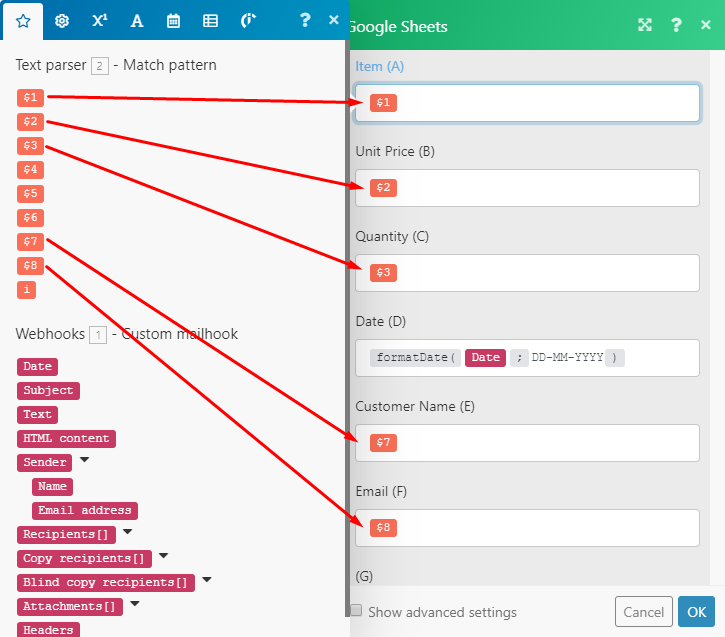Open the general functions gear tab
725x637 pixels.
[x=62, y=21]
